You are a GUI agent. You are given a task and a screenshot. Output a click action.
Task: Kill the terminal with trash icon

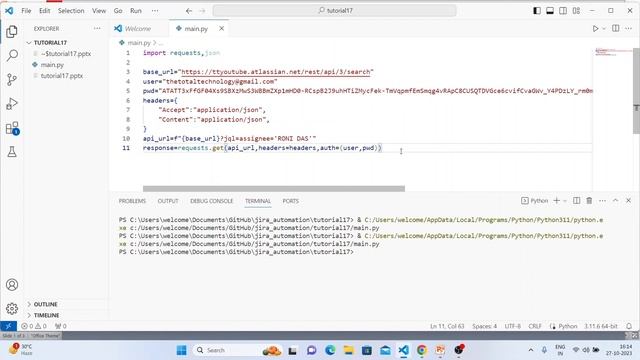pyautogui.click(x=589, y=200)
